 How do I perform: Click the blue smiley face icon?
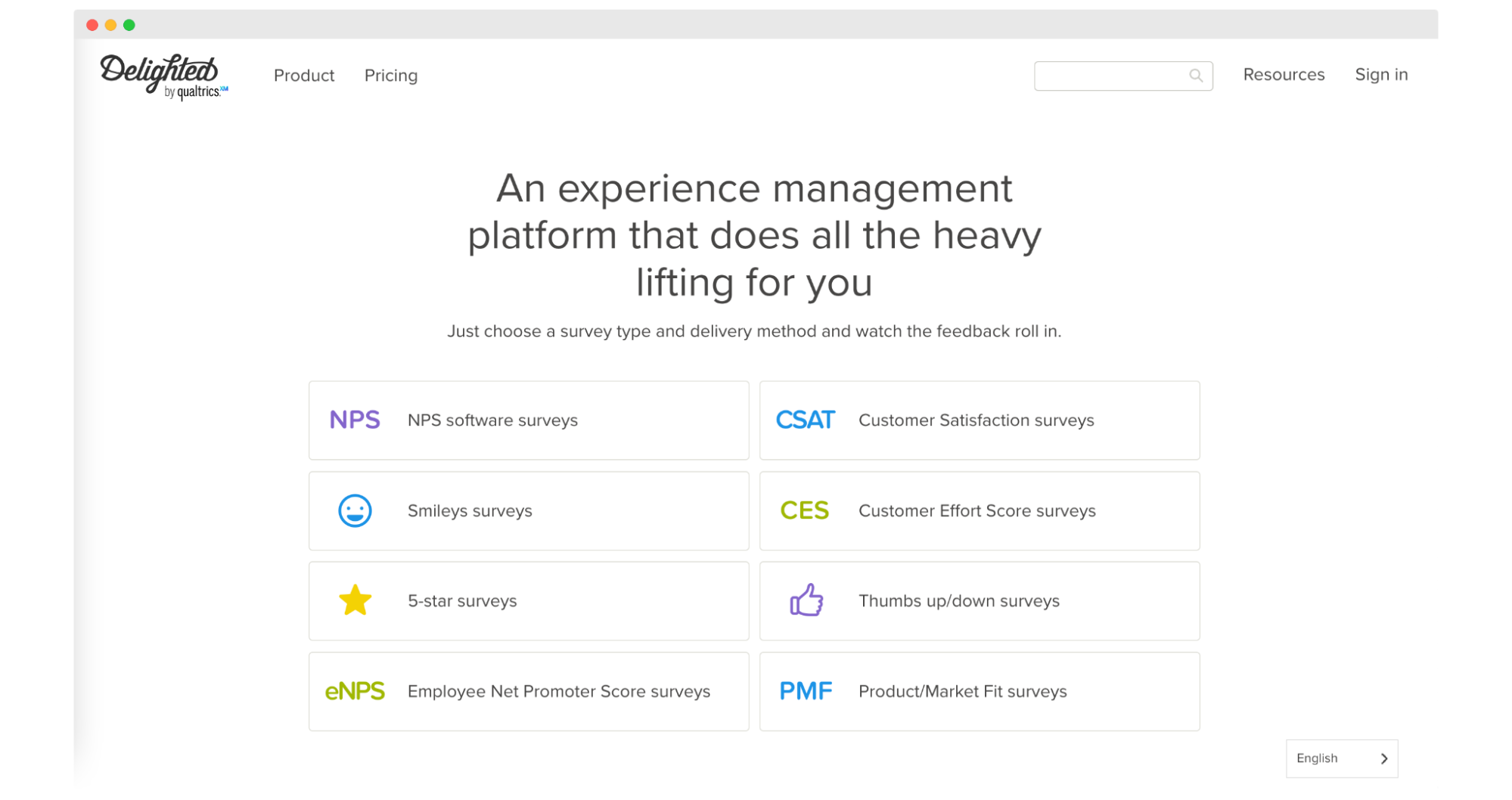(355, 510)
